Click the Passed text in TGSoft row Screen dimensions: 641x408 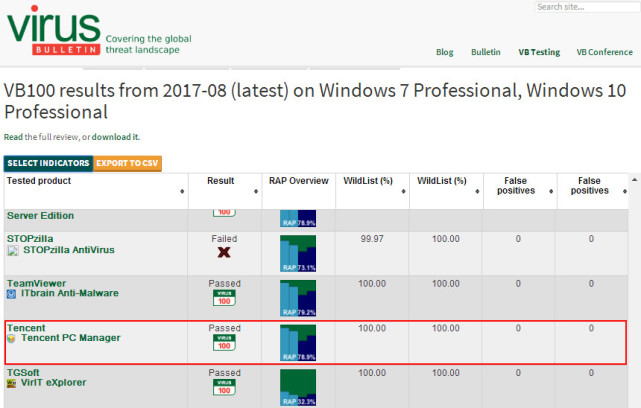tap(224, 372)
